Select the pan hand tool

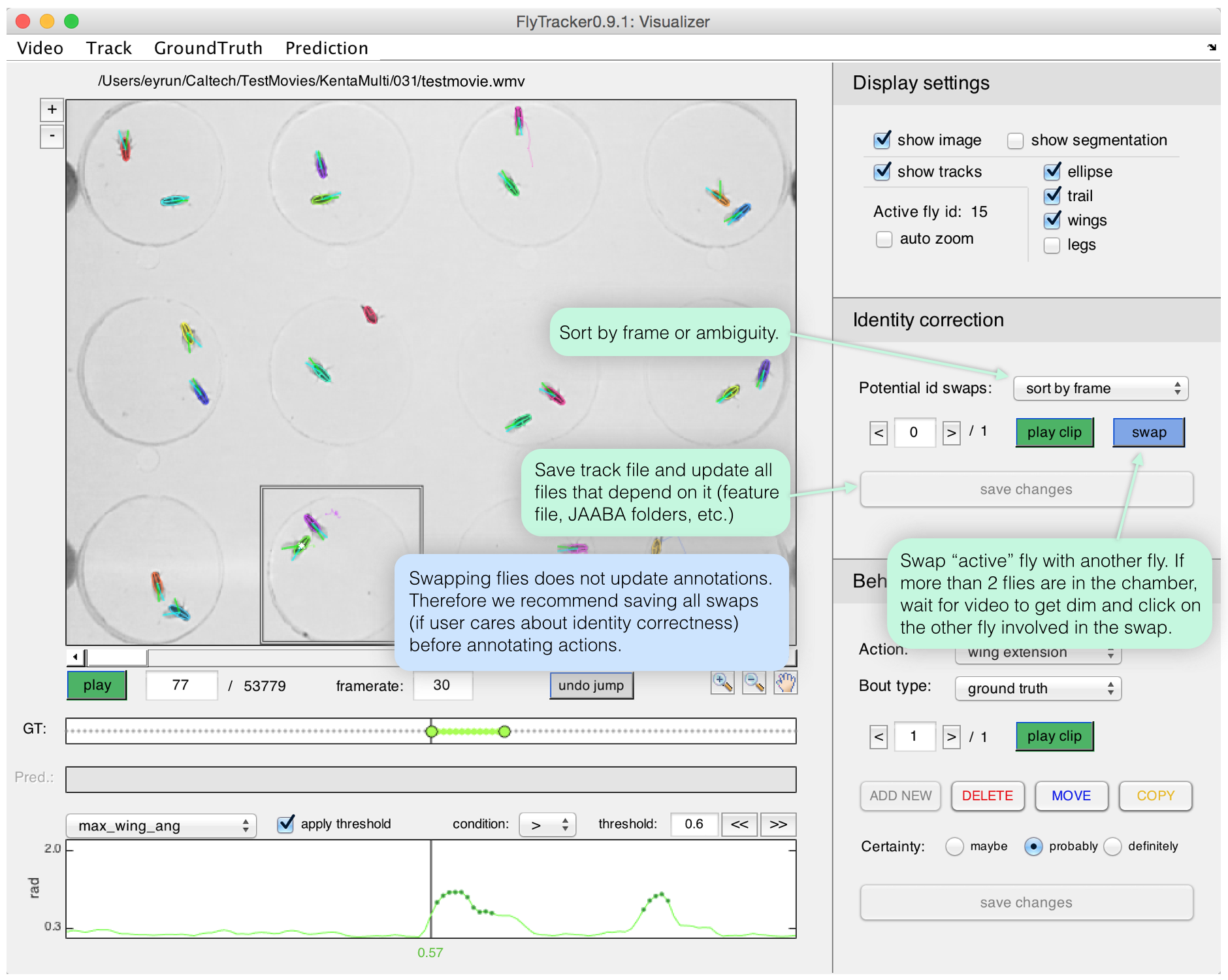pos(786,683)
